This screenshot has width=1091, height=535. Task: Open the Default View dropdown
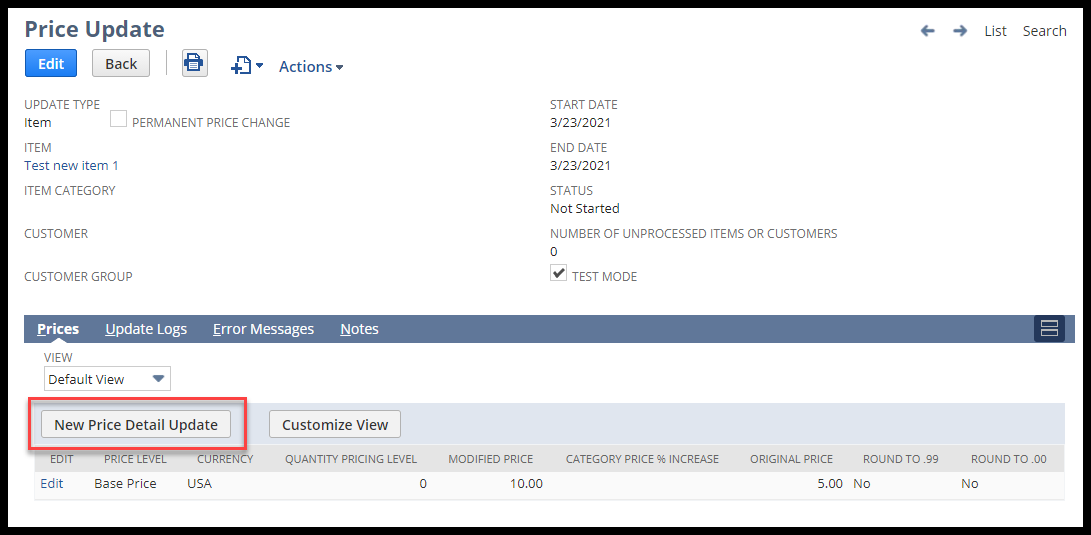(x=107, y=379)
